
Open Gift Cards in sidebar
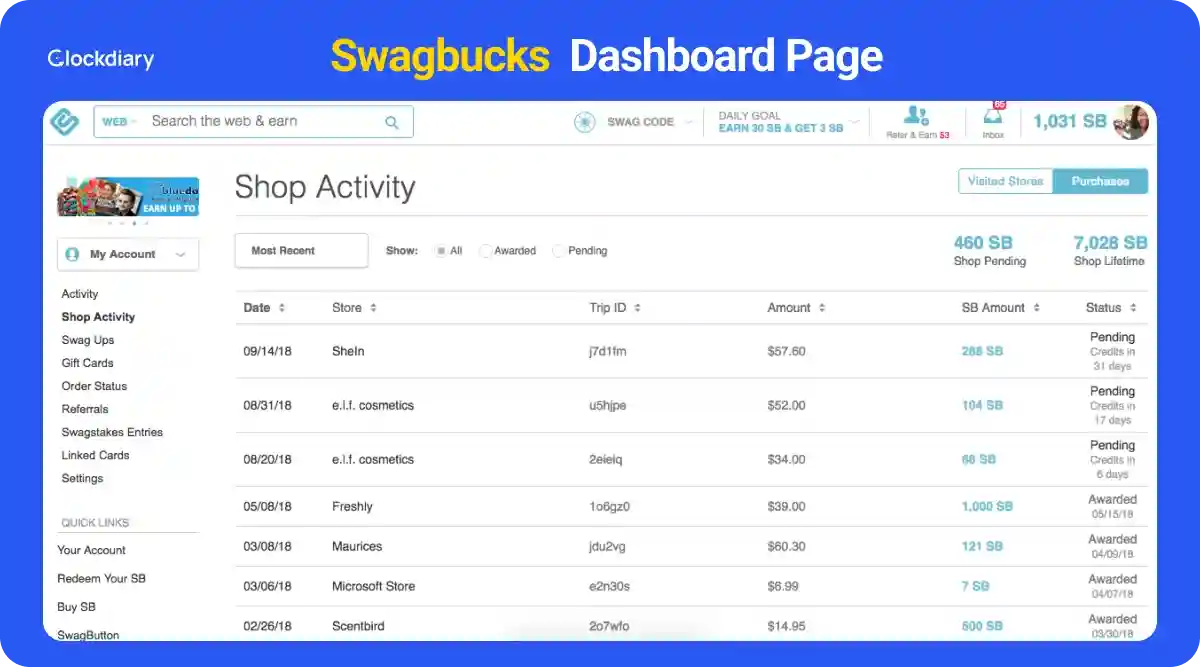coord(88,363)
